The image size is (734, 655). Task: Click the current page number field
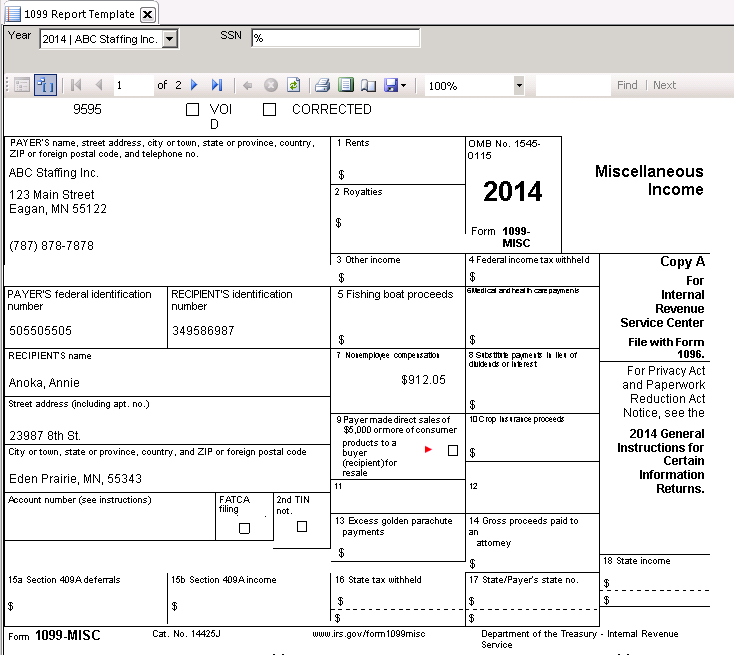click(x=133, y=85)
